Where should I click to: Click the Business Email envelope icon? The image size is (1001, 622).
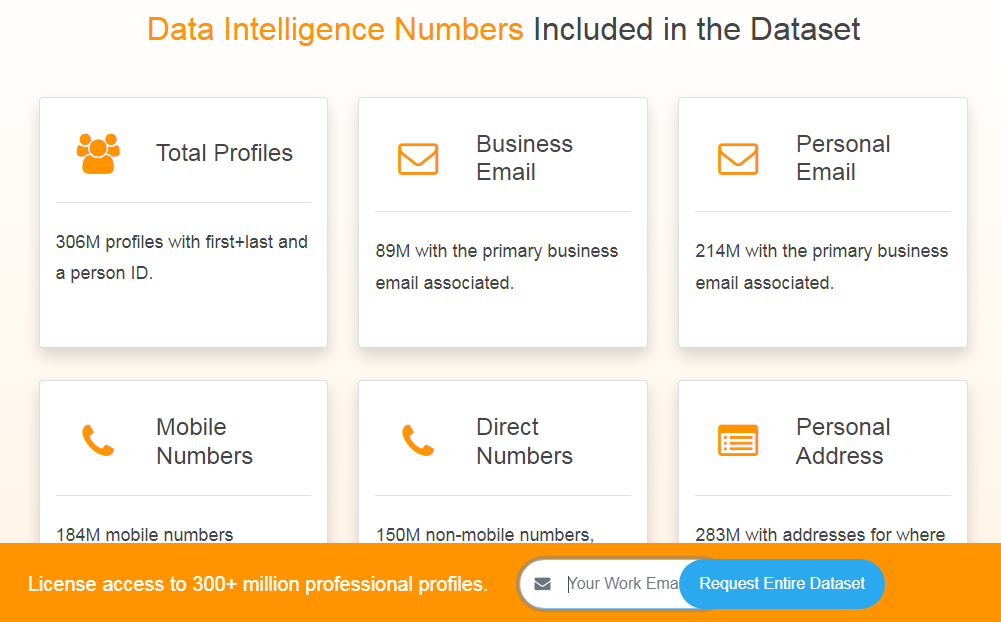point(418,159)
